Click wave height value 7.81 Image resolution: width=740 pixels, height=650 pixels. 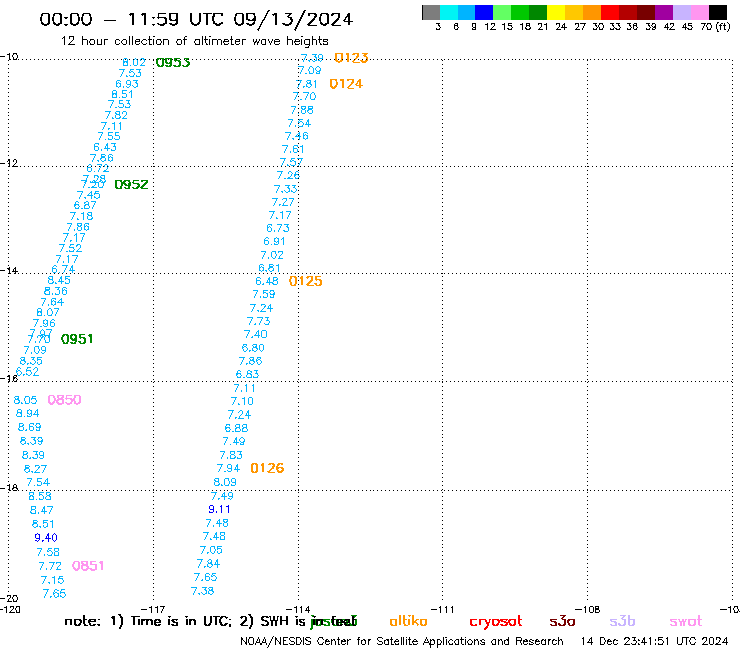(307, 84)
